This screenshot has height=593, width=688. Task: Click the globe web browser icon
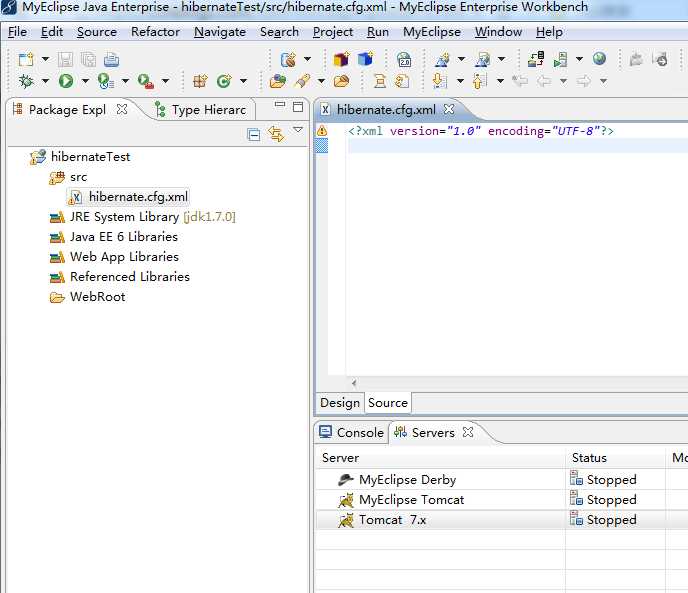599,58
